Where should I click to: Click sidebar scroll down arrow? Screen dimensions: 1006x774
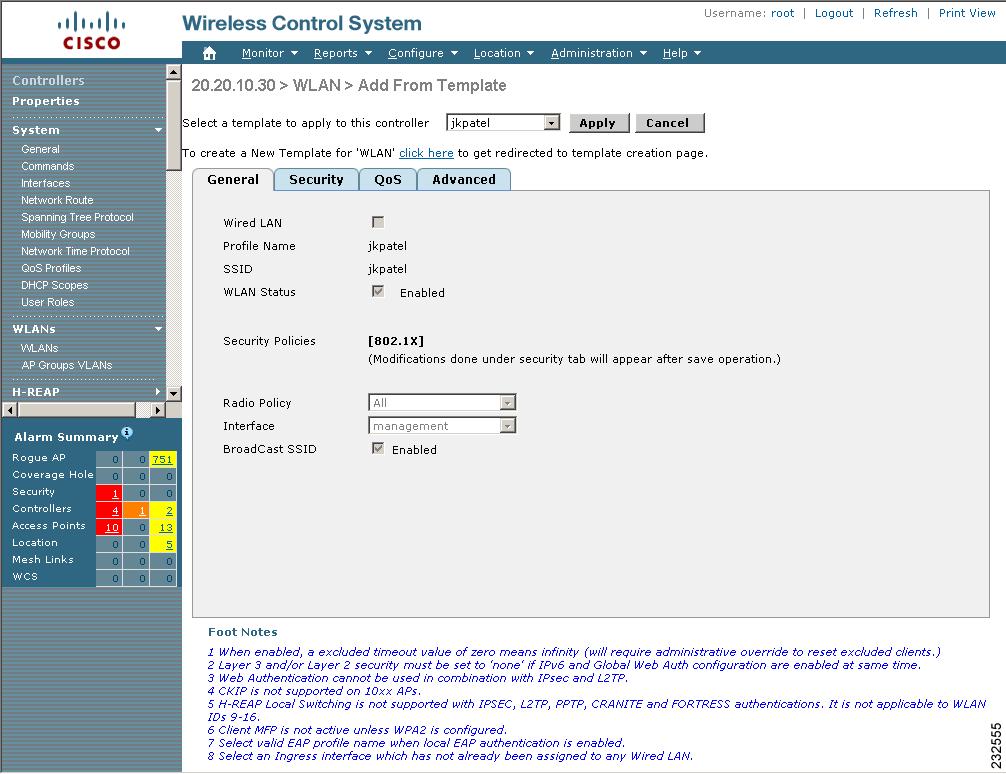(173, 393)
